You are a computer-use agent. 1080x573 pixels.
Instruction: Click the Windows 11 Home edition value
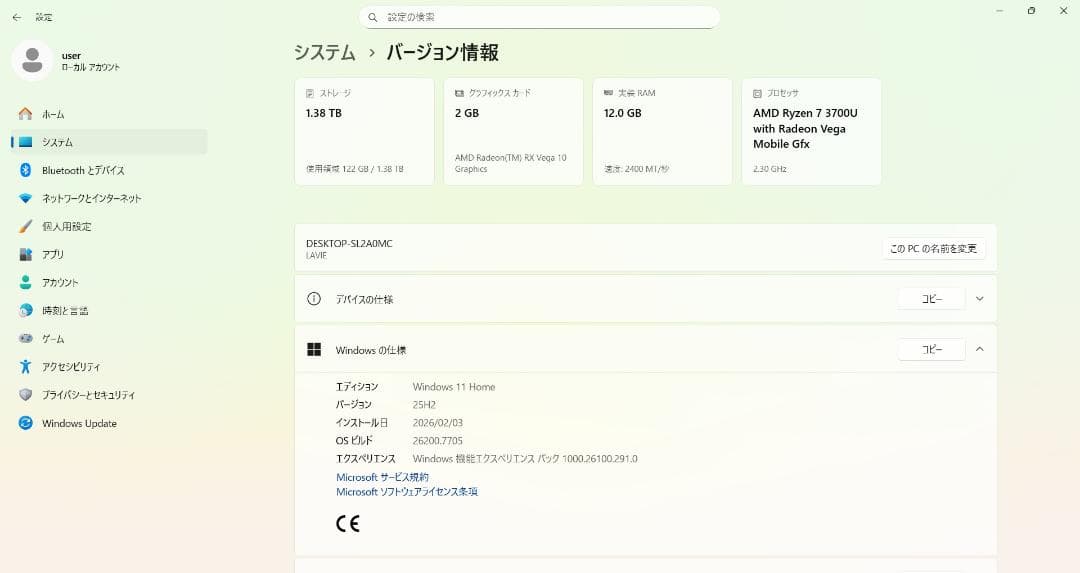pyautogui.click(x=454, y=387)
